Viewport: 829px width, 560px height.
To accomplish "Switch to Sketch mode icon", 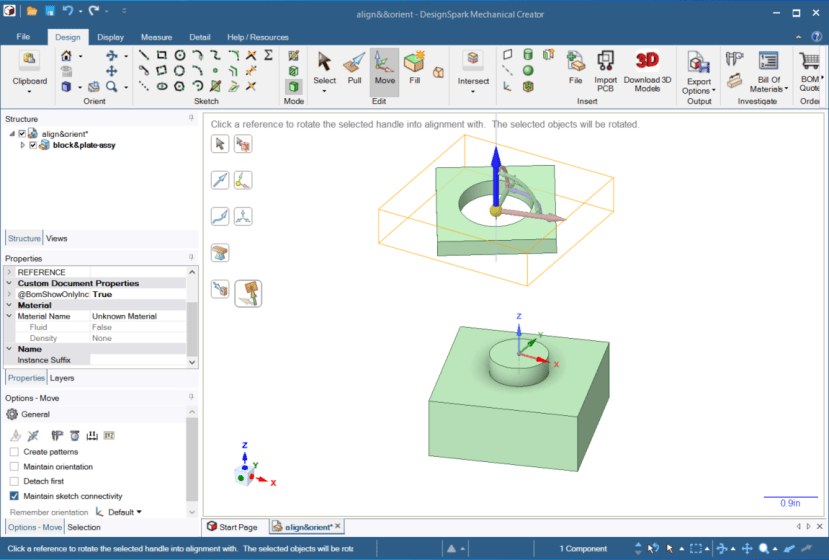I will [x=293, y=56].
